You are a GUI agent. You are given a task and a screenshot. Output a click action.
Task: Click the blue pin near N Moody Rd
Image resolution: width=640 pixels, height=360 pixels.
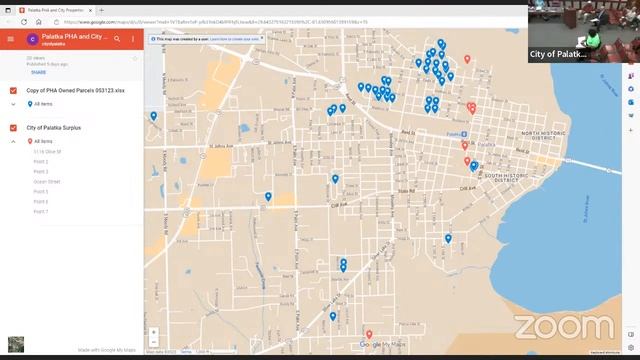click(x=153, y=116)
